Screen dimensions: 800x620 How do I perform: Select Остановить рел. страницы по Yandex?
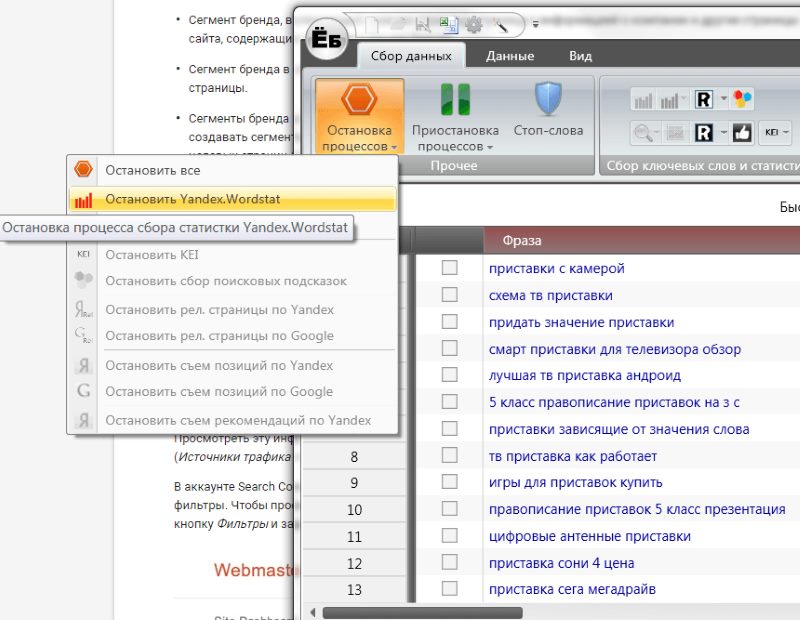coord(232,309)
